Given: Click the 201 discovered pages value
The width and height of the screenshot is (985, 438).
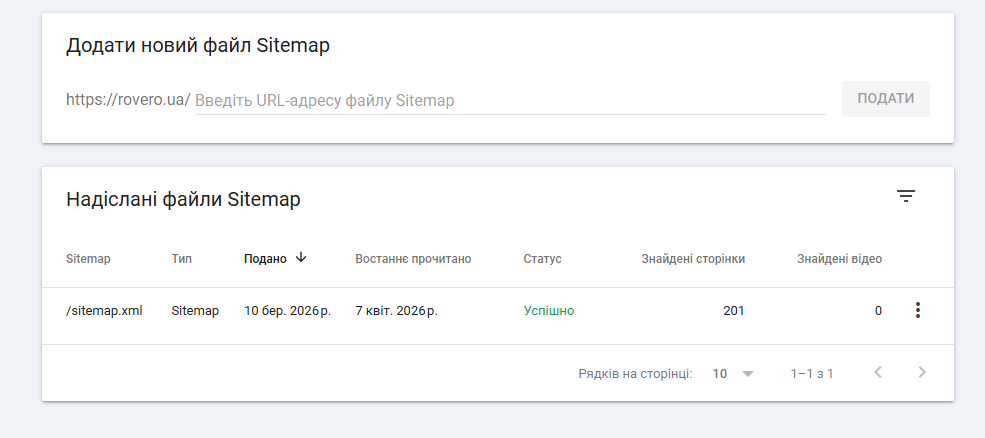Looking at the screenshot, I should pyautogui.click(x=733, y=311).
